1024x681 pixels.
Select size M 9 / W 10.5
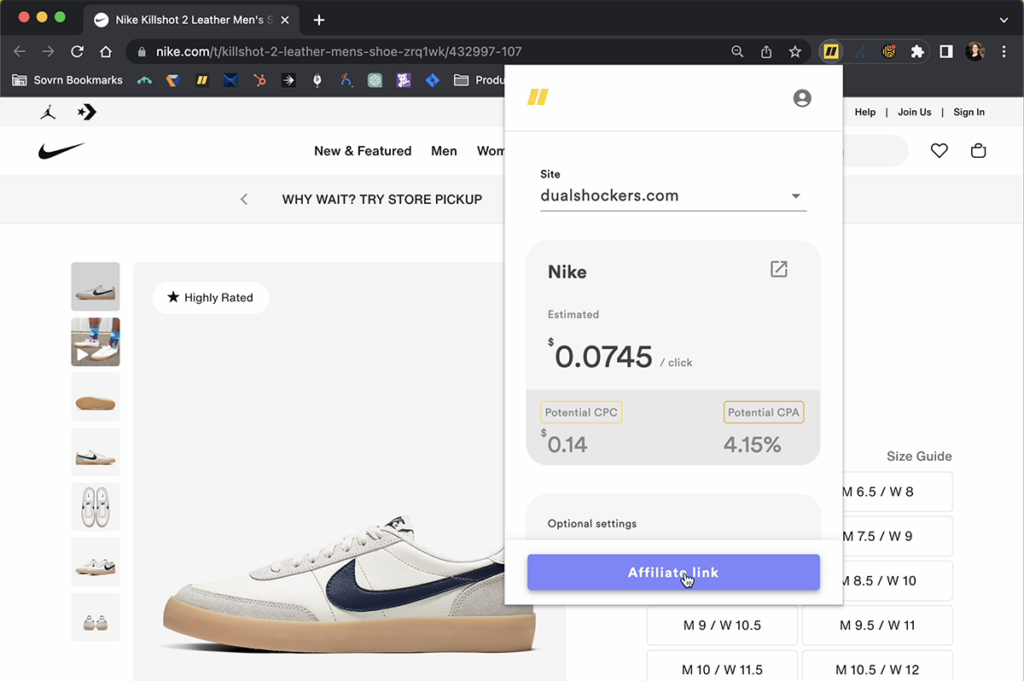point(722,626)
